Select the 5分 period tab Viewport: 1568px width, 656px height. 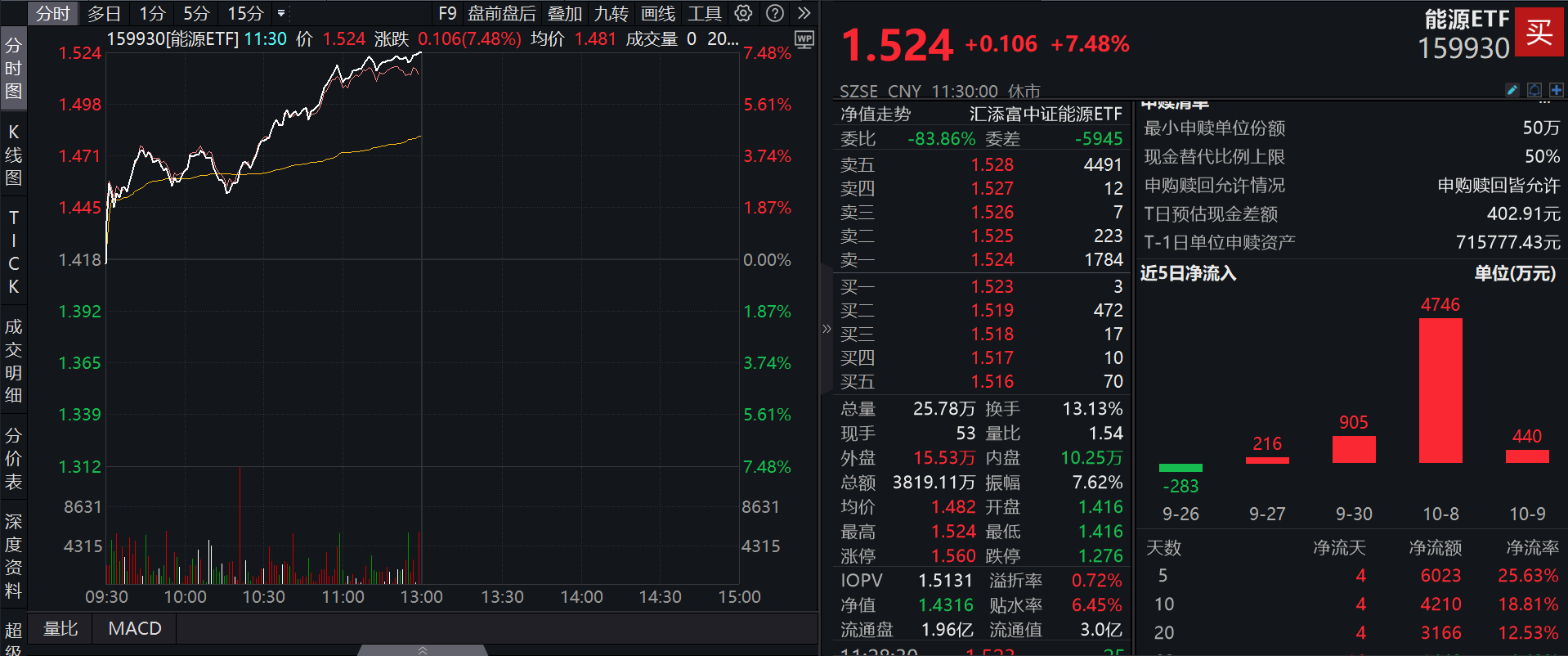196,13
